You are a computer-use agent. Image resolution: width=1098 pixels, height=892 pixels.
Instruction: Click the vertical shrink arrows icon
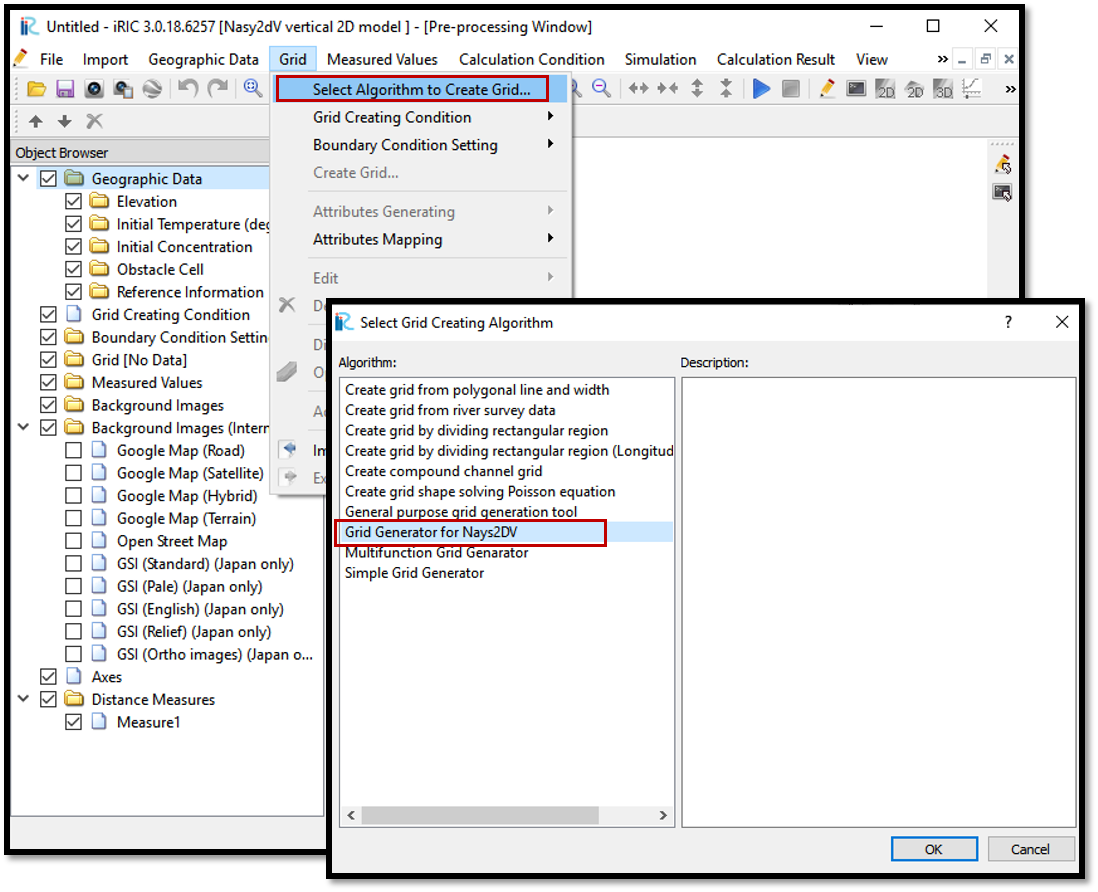point(726,88)
